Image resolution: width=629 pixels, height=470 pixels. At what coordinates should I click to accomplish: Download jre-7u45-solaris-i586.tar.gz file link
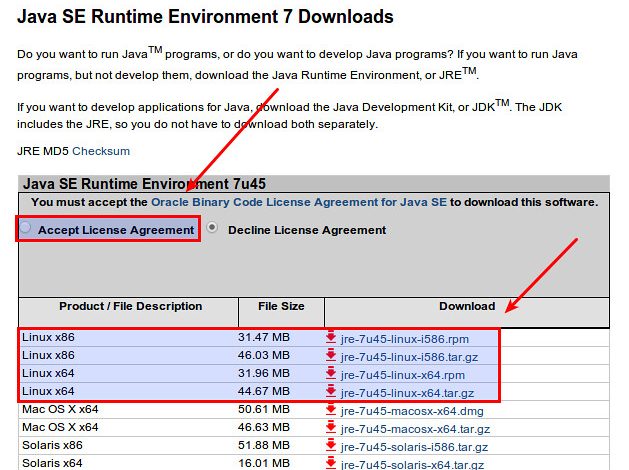[414, 447]
